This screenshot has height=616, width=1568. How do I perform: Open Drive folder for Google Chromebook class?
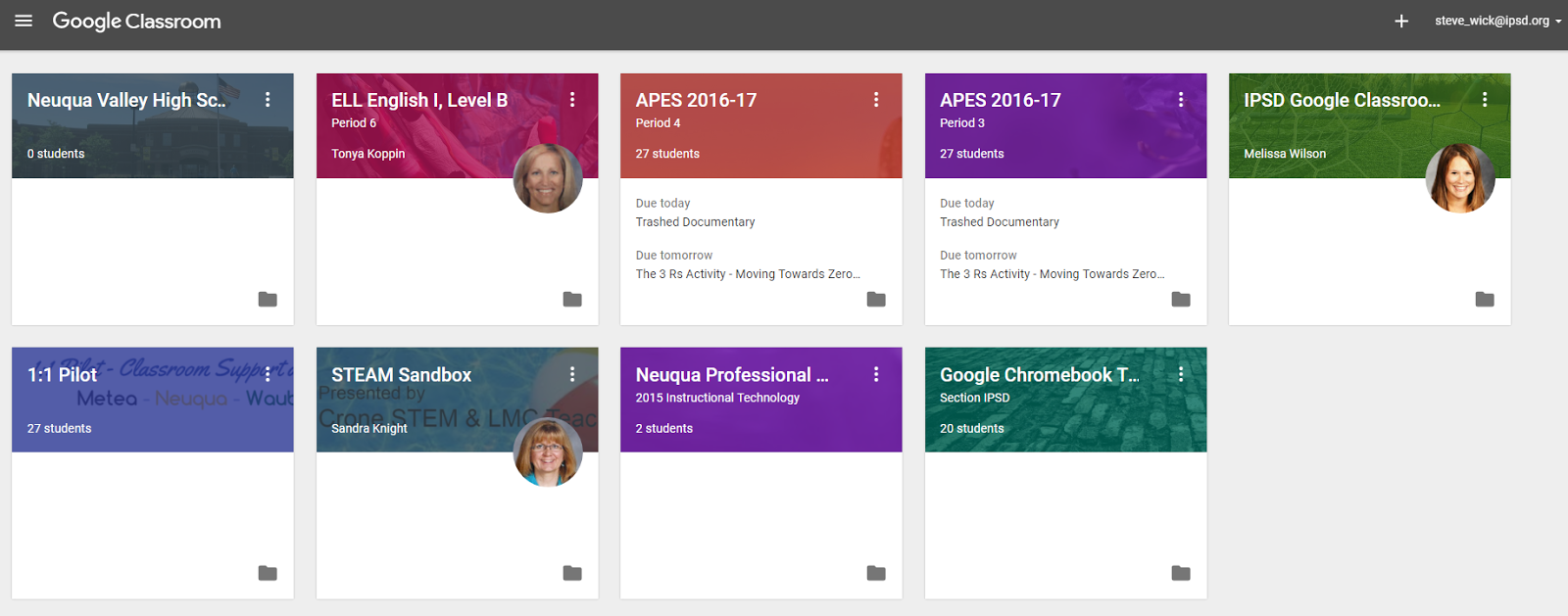tap(1181, 573)
